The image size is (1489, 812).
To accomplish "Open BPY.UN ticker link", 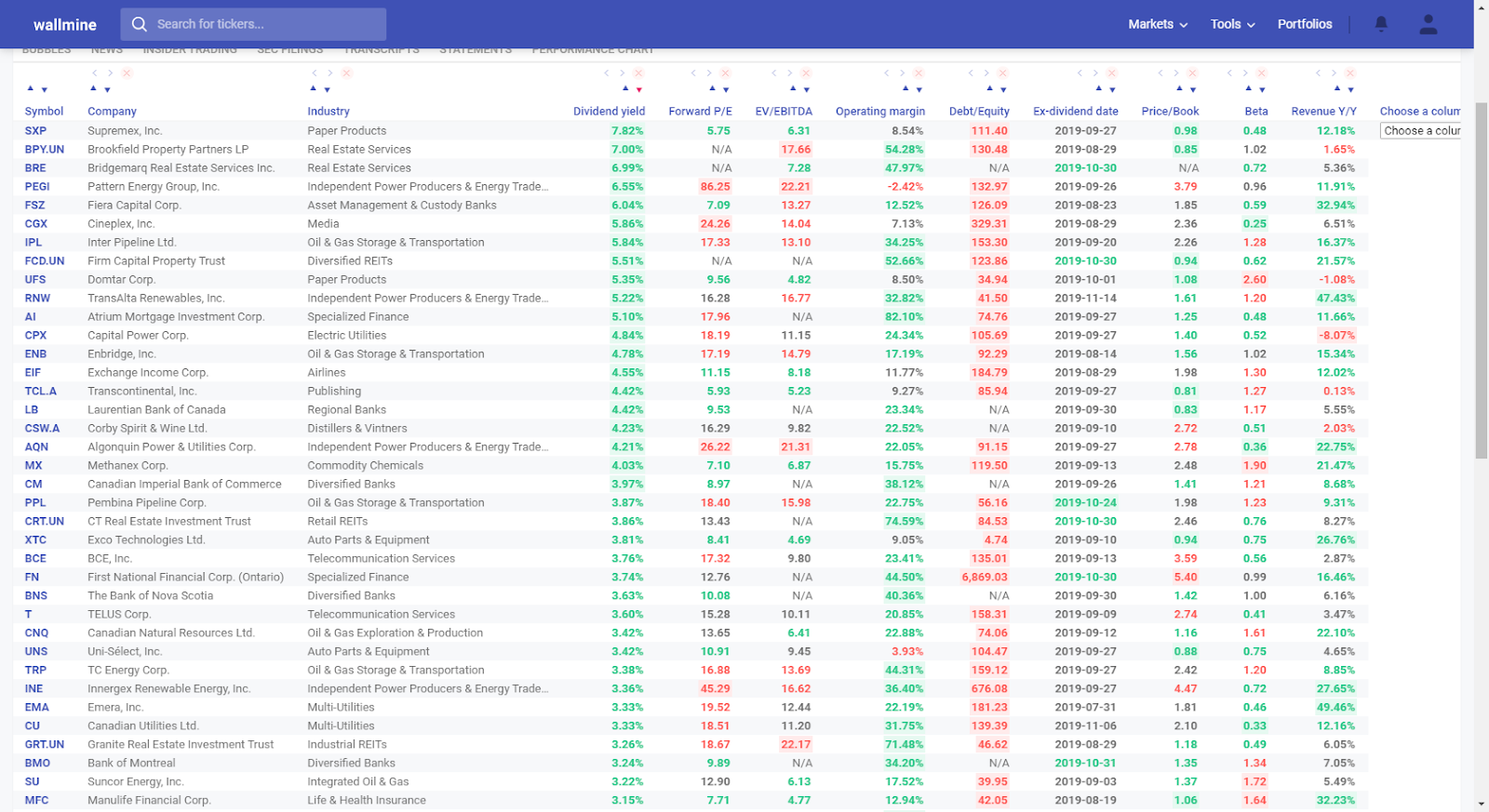I will (45, 150).
